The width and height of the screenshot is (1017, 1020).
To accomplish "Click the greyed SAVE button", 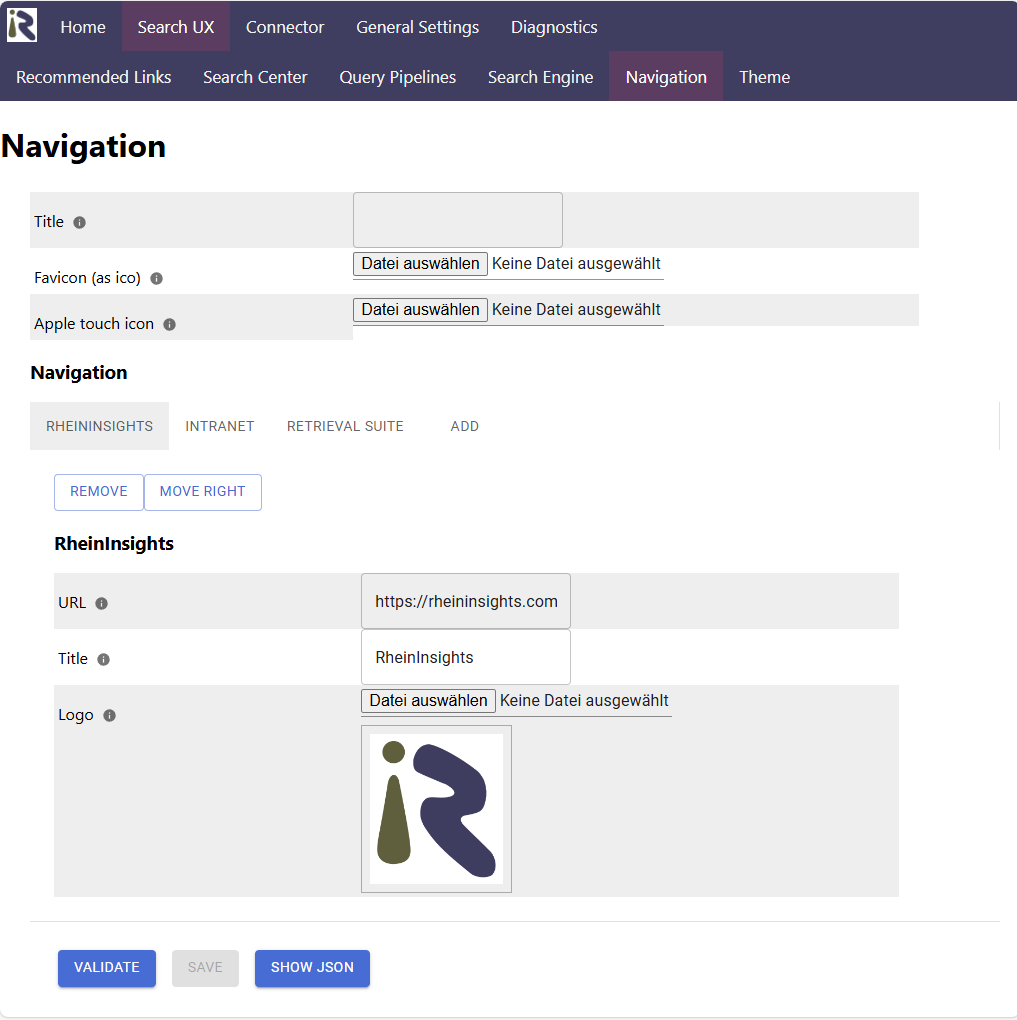I will tap(205, 968).
